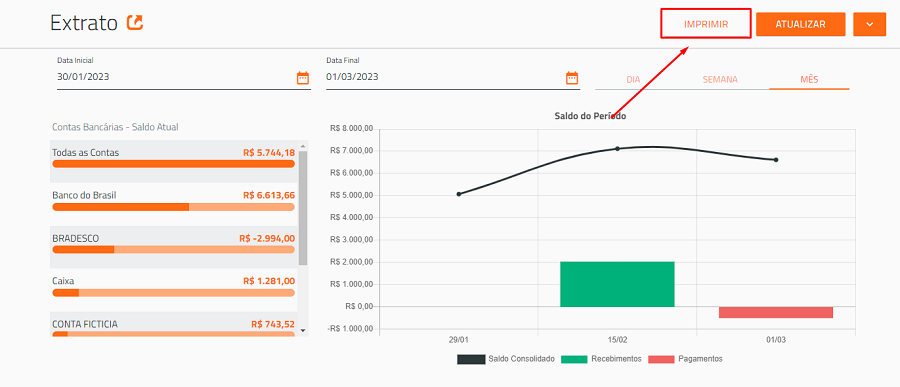
Task: Expand the orange dropdown next to Atualizar
Action: click(870, 24)
